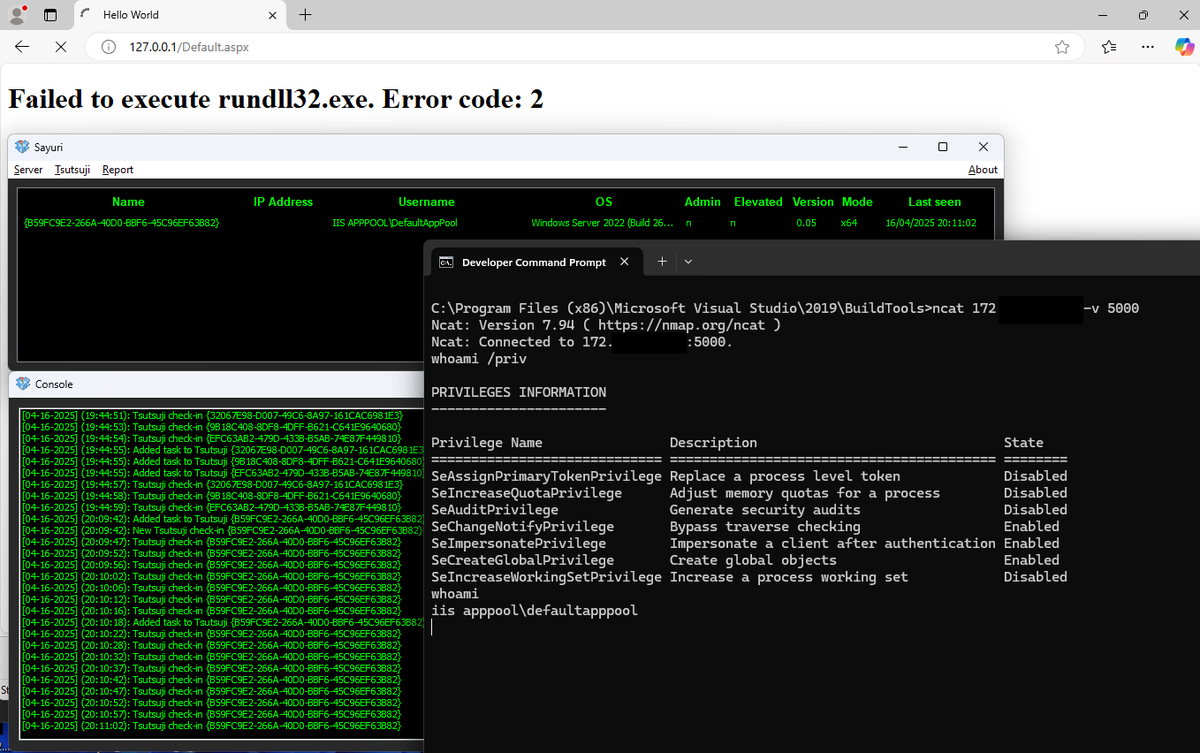Toggle the favorites star for this page
Screen dimensions: 1200x753
[1062, 46]
